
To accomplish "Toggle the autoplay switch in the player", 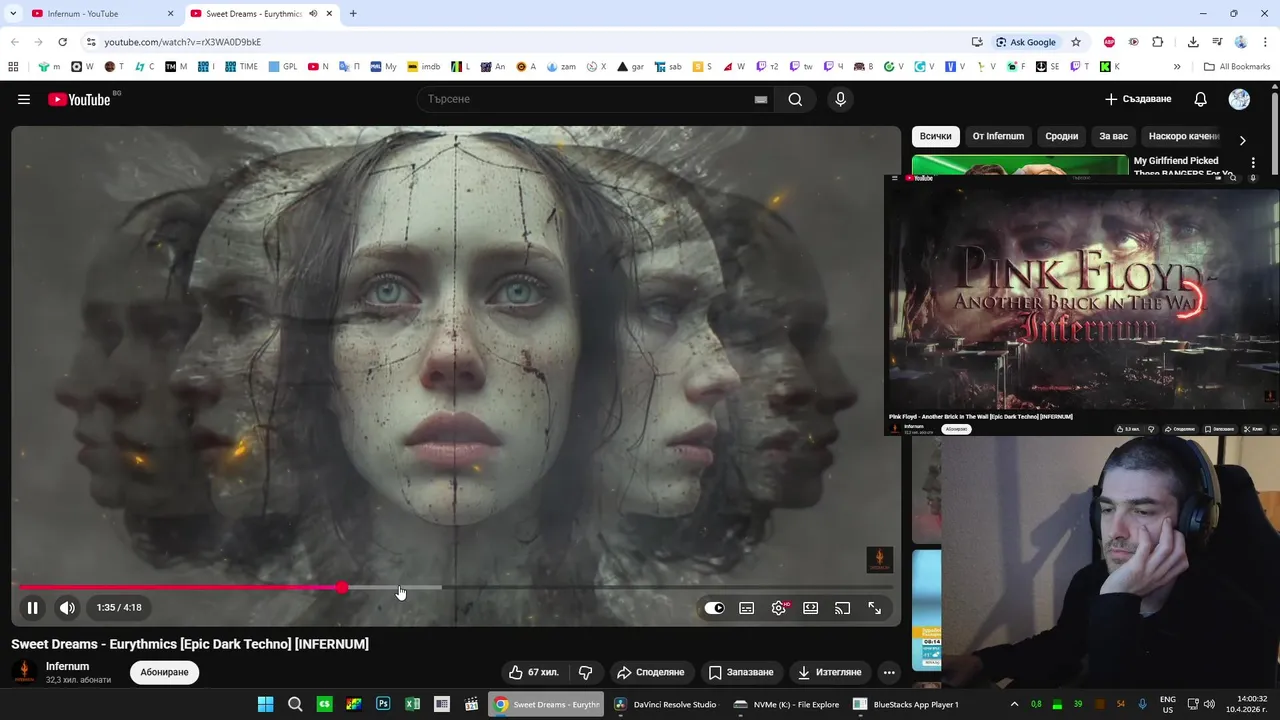I will 714,608.
